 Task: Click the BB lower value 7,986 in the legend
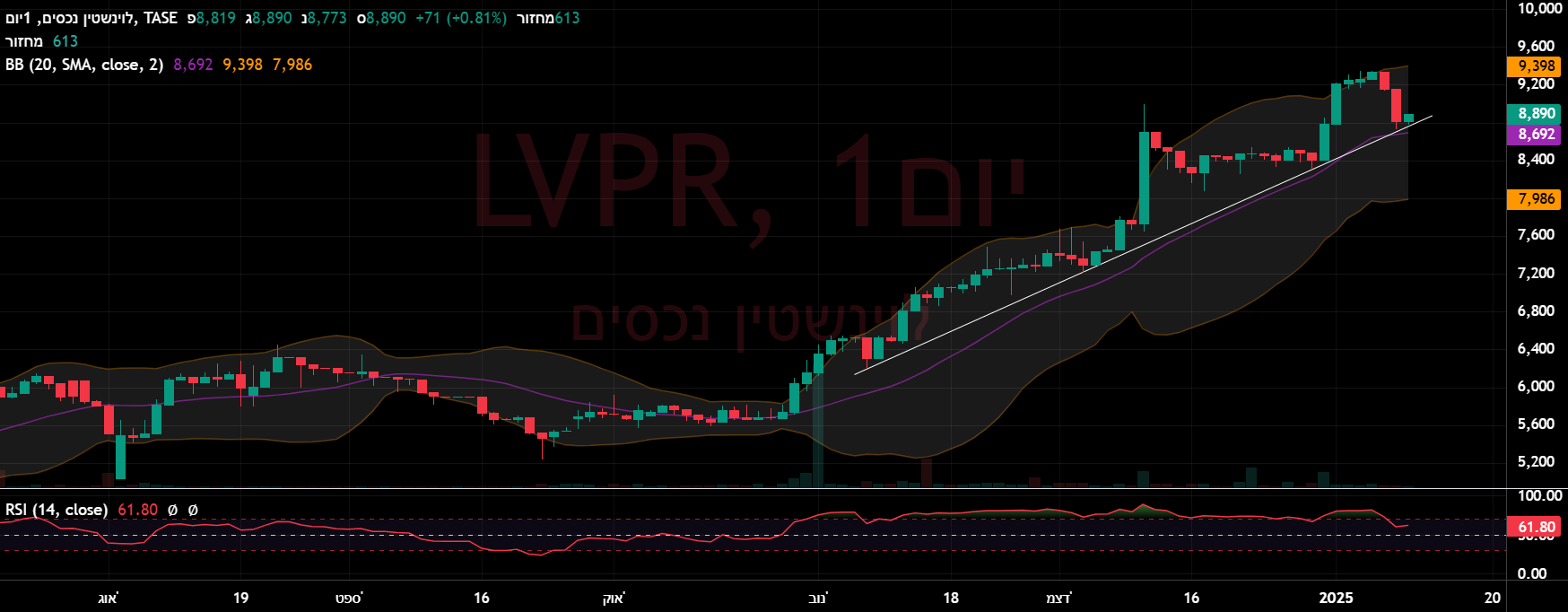click(292, 65)
